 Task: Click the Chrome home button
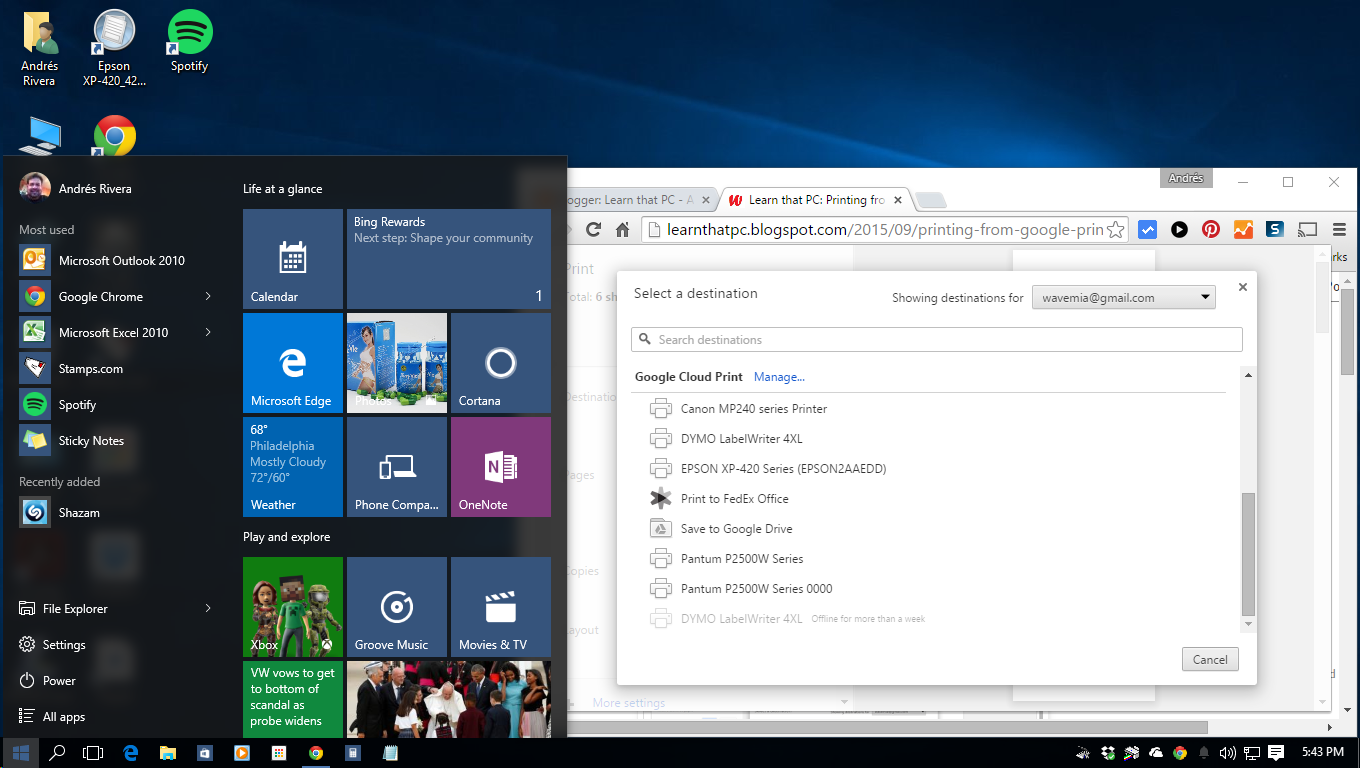622,229
